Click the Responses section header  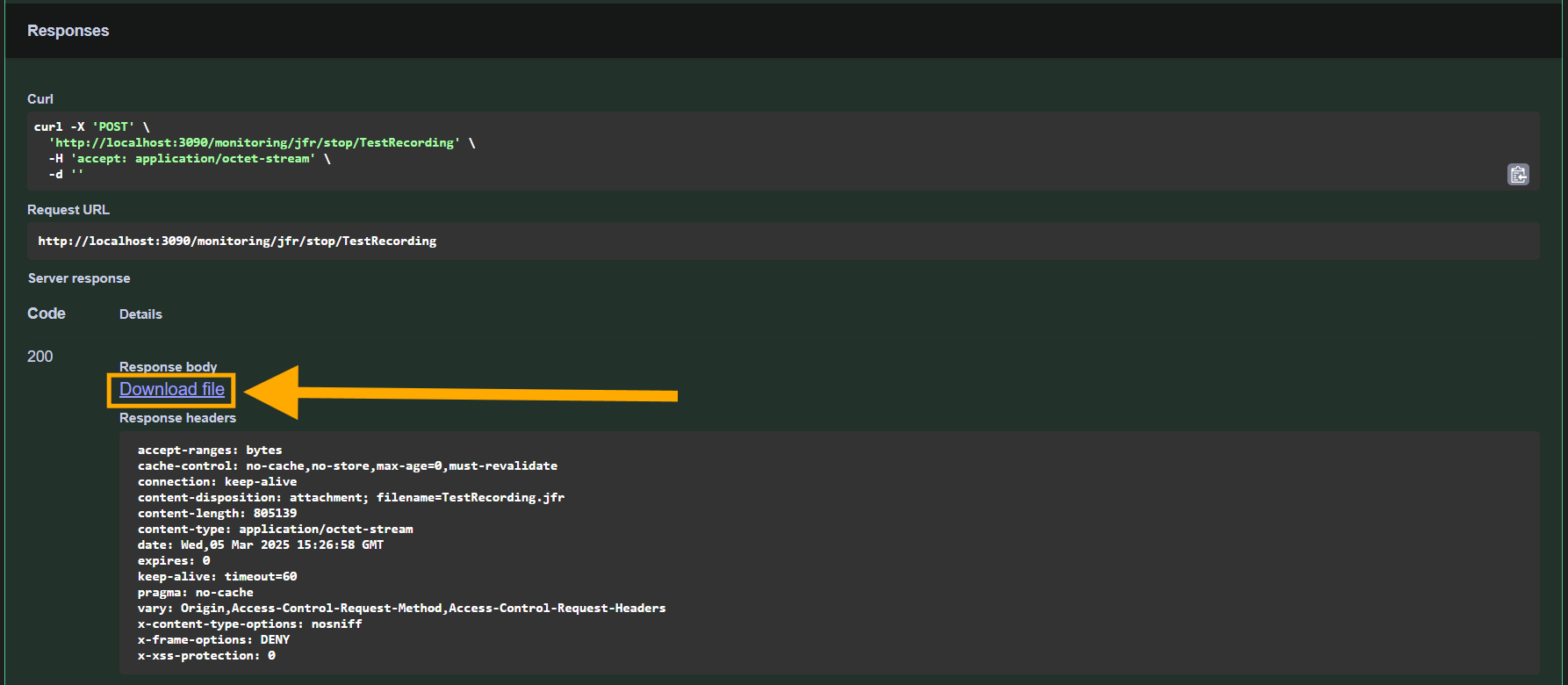[68, 31]
